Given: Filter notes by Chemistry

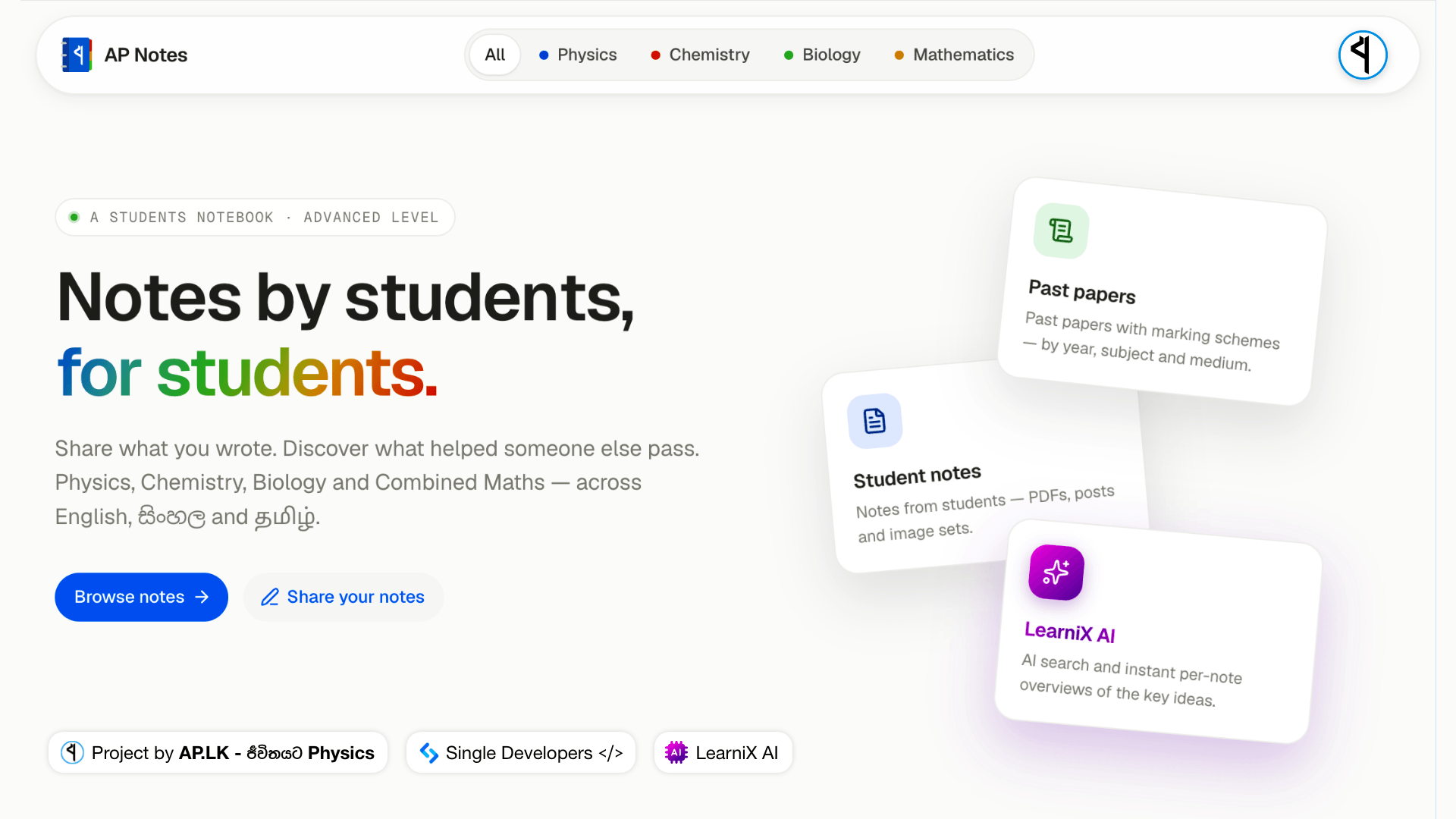Looking at the screenshot, I should click(700, 55).
